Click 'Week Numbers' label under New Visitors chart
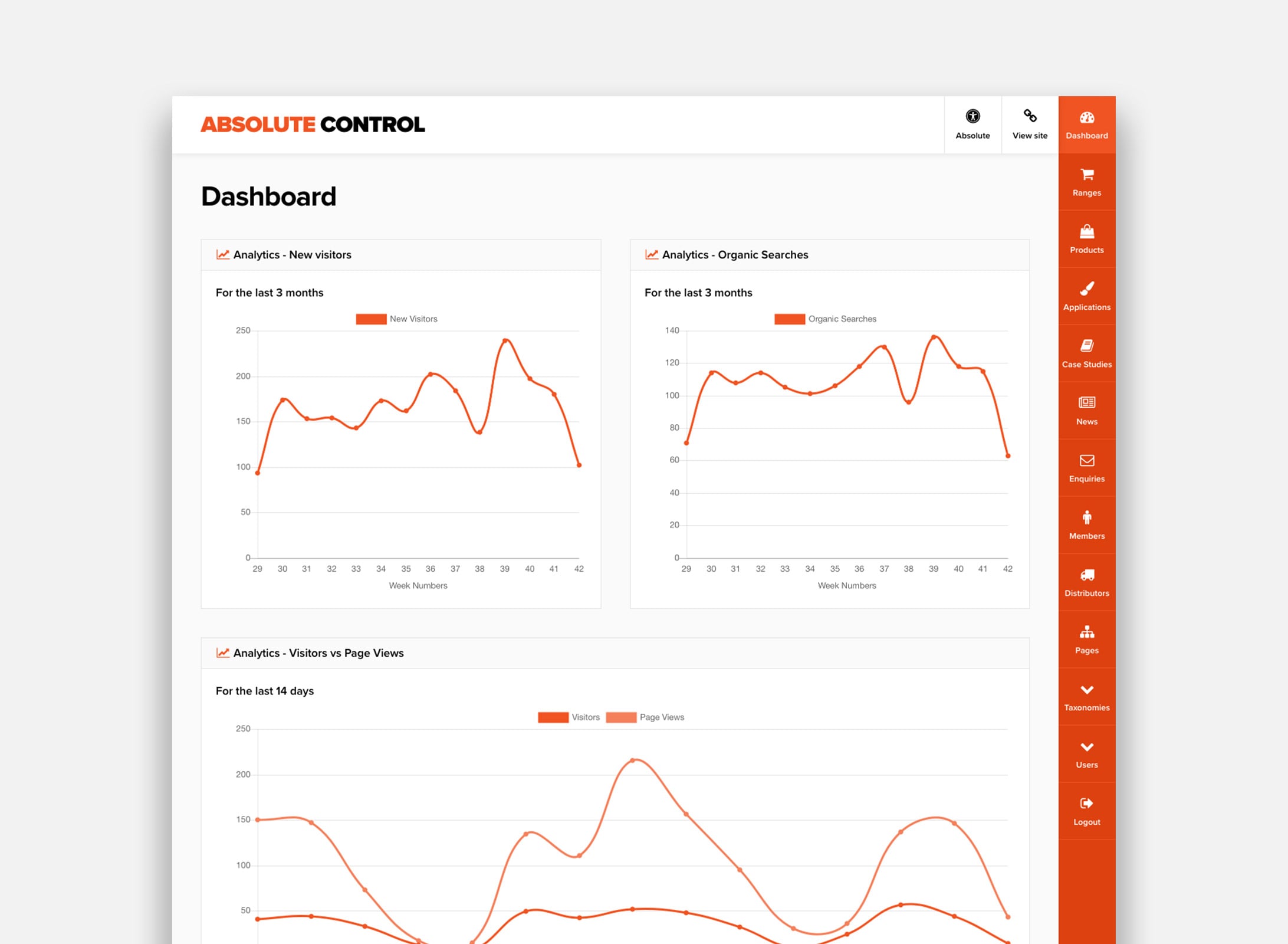The image size is (1288, 944). click(418, 586)
